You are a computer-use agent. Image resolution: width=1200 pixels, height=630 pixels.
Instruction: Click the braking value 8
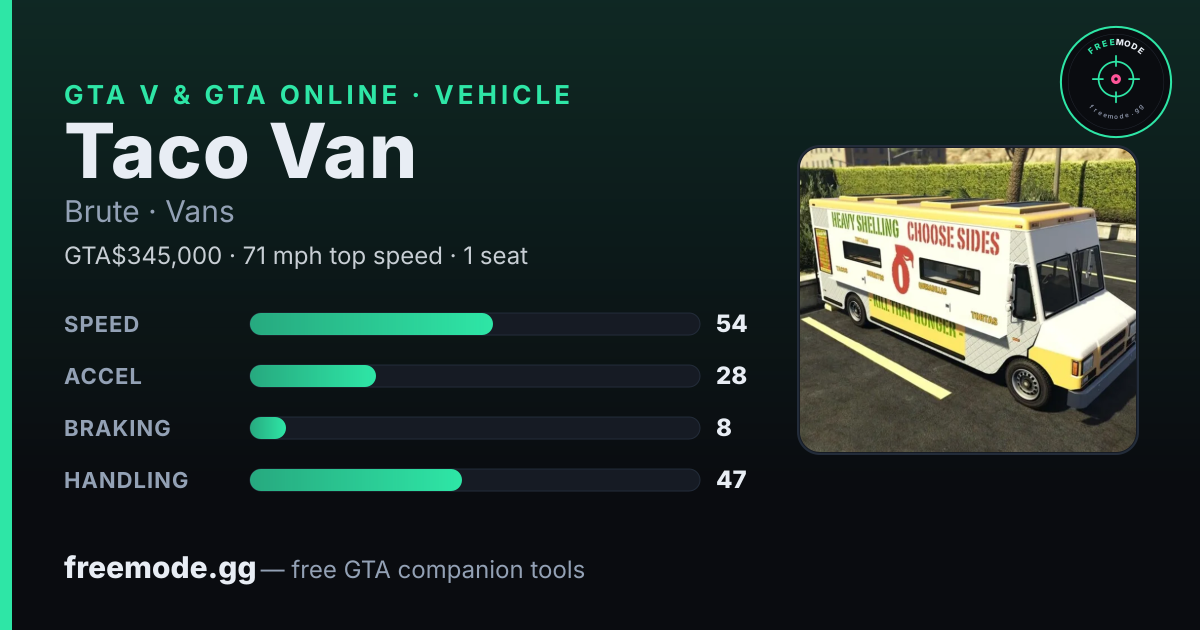(x=724, y=428)
